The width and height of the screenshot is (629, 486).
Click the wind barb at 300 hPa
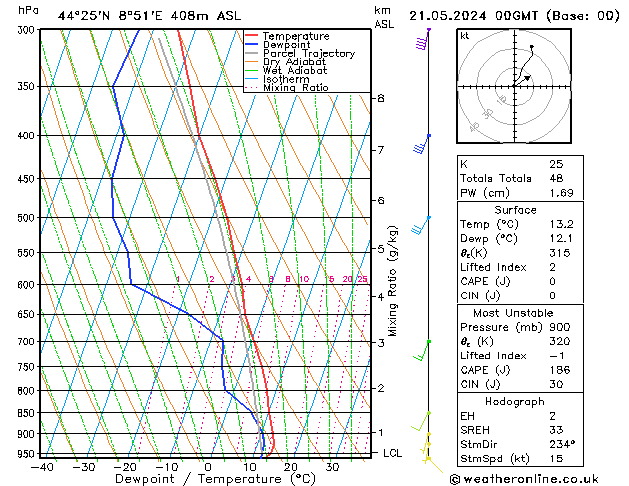tap(422, 39)
